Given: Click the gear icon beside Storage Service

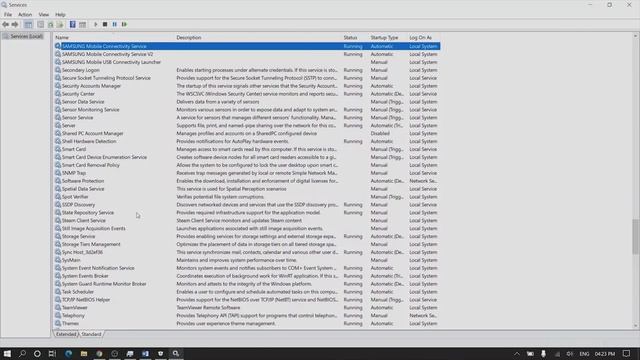Looking at the screenshot, I should (x=58, y=236).
